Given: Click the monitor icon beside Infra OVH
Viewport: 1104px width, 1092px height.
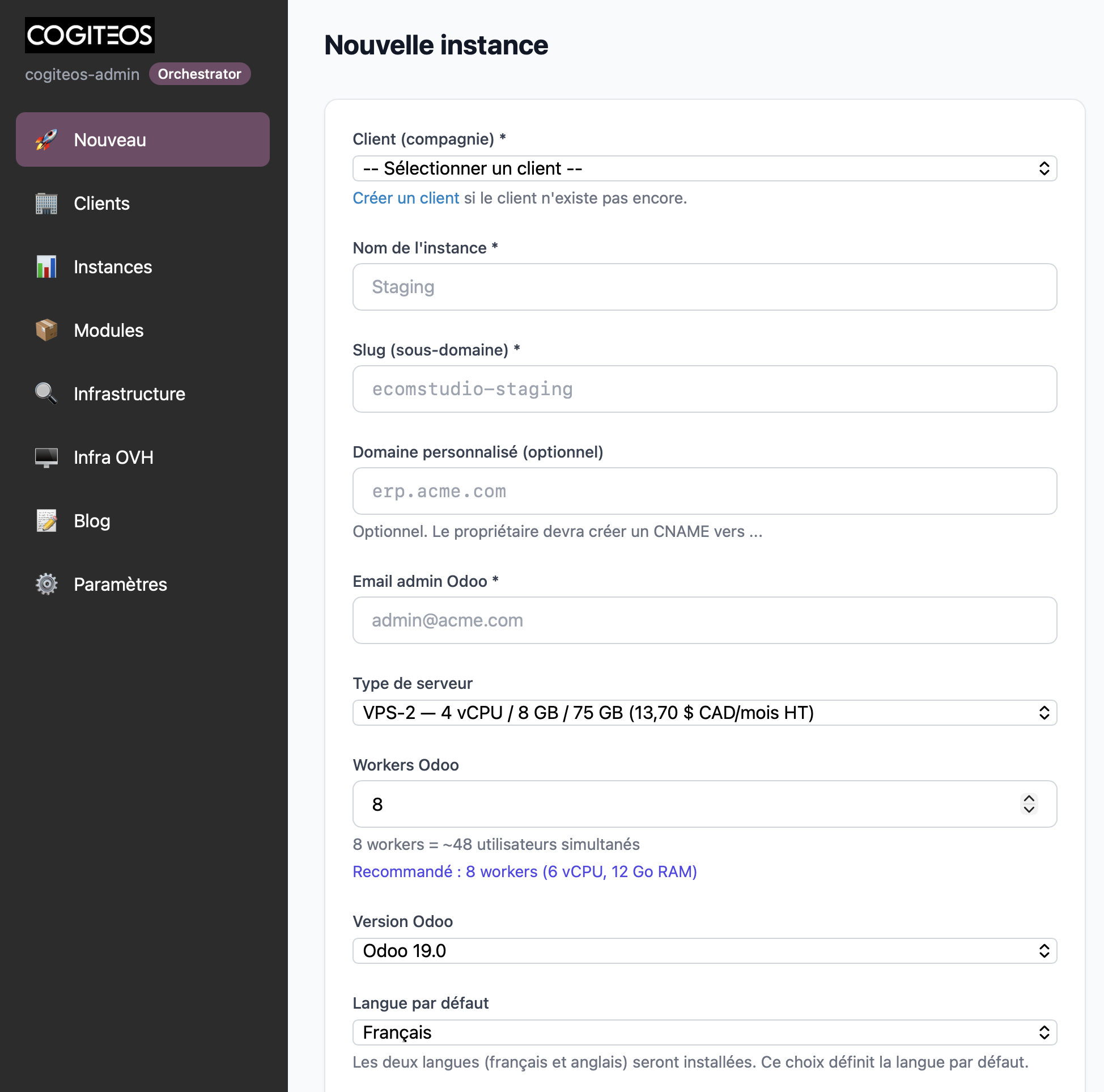Looking at the screenshot, I should pos(46,457).
